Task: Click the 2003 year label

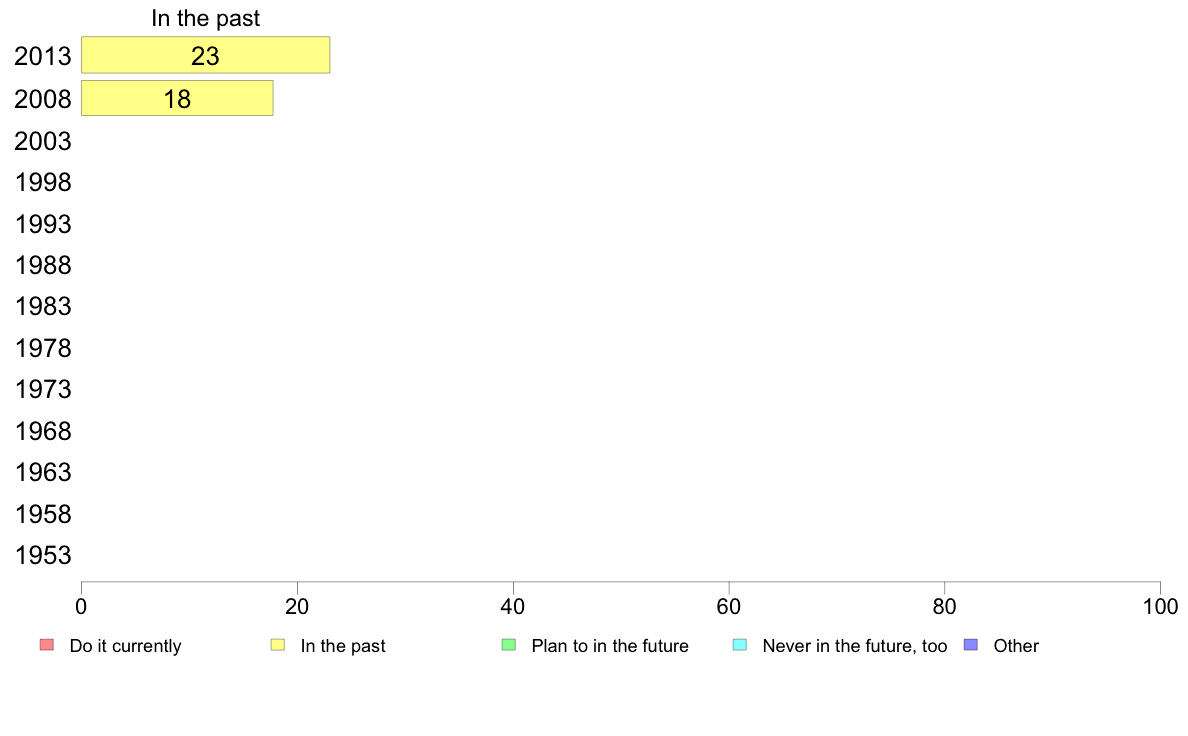Action: (42, 141)
